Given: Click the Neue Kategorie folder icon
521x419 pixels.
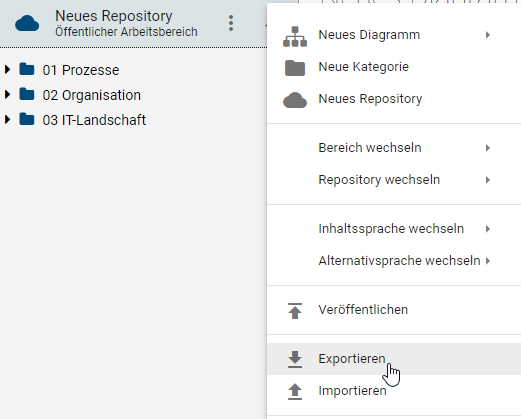Looking at the screenshot, I should point(295,68).
